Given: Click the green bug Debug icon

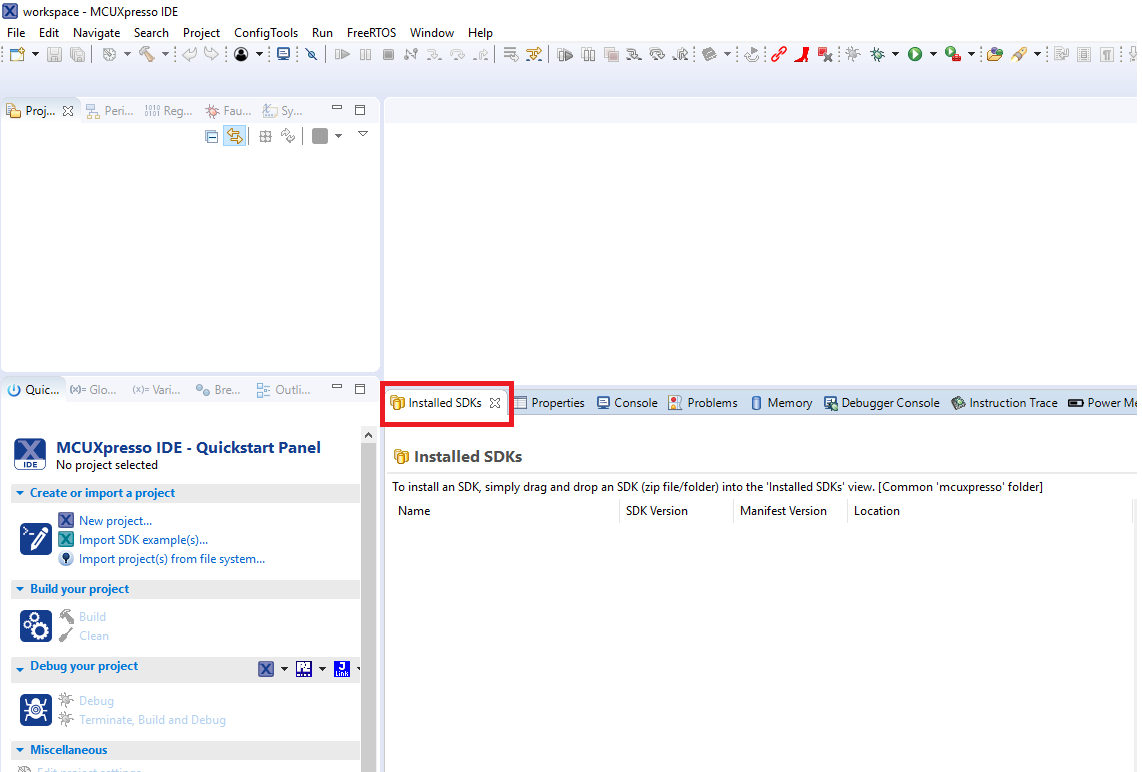Looking at the screenshot, I should [878, 54].
